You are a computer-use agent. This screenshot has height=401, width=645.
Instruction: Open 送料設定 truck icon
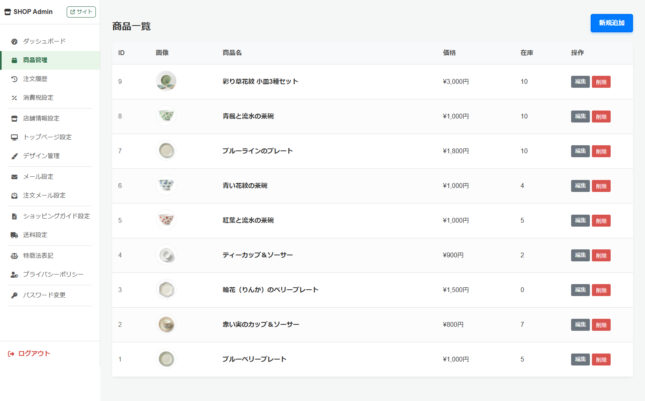[x=14, y=235]
